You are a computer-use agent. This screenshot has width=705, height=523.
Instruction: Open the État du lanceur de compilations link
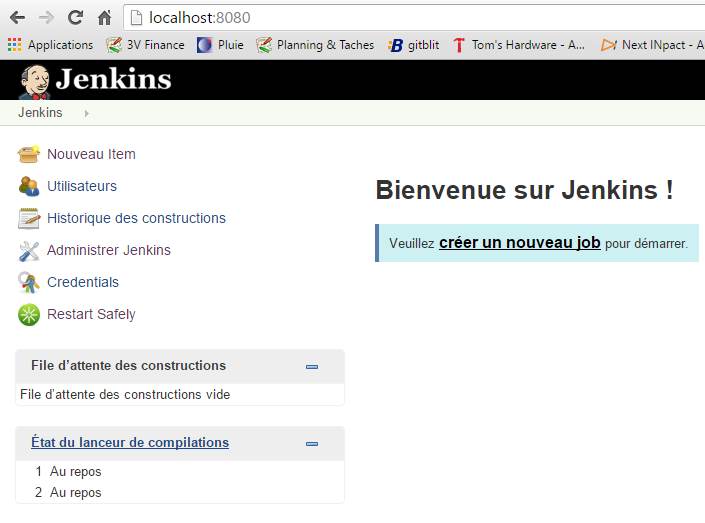click(130, 442)
